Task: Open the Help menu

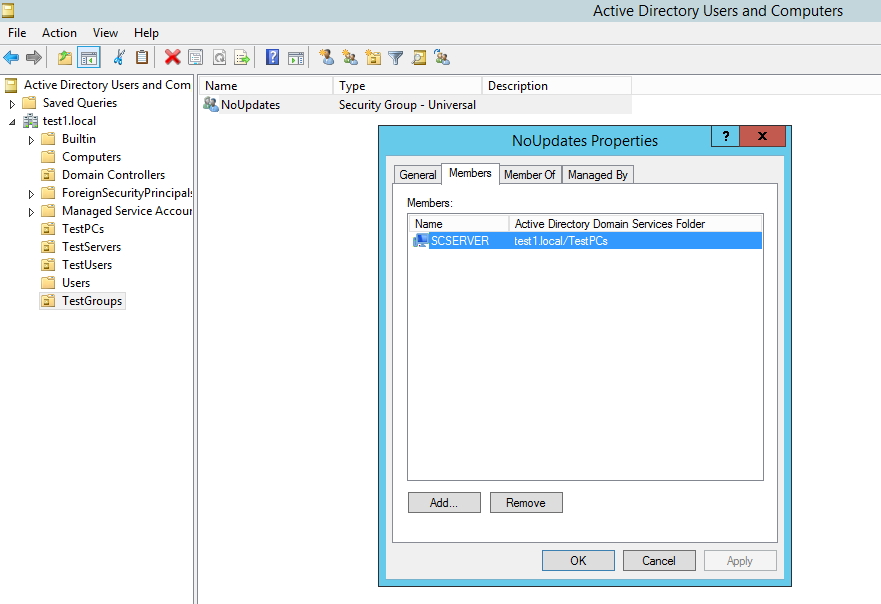Action: (x=146, y=33)
